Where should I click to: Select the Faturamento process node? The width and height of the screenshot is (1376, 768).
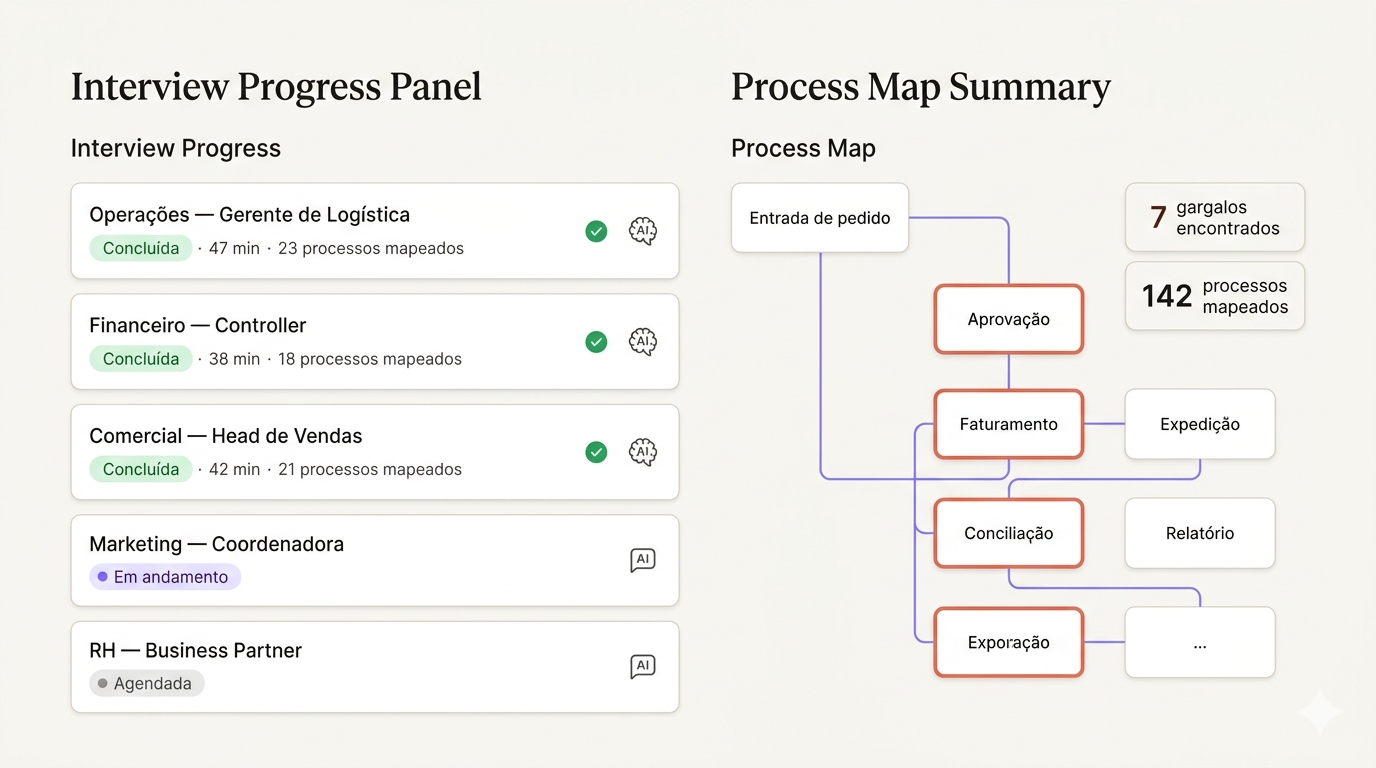(1008, 424)
